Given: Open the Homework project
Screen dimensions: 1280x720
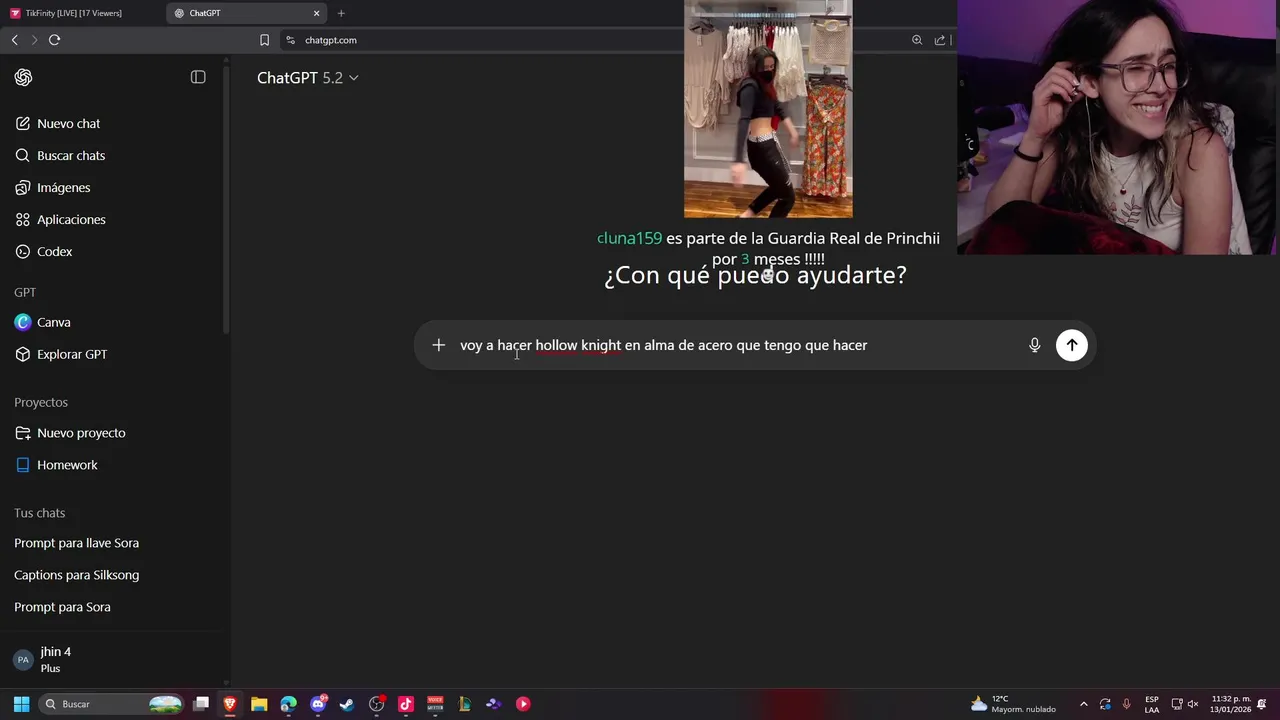Looking at the screenshot, I should (x=67, y=465).
